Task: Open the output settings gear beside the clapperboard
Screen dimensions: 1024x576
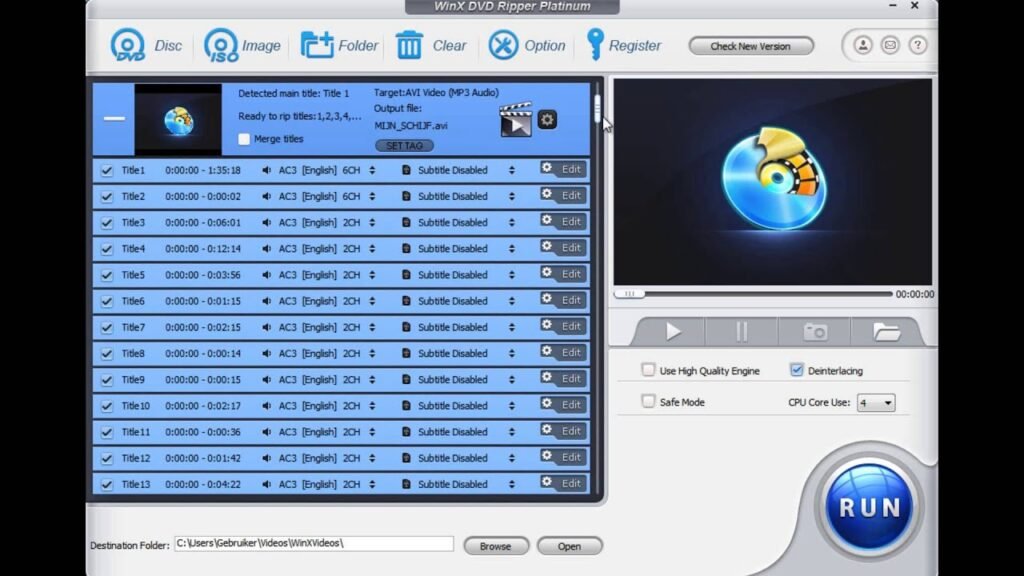Action: click(x=547, y=120)
